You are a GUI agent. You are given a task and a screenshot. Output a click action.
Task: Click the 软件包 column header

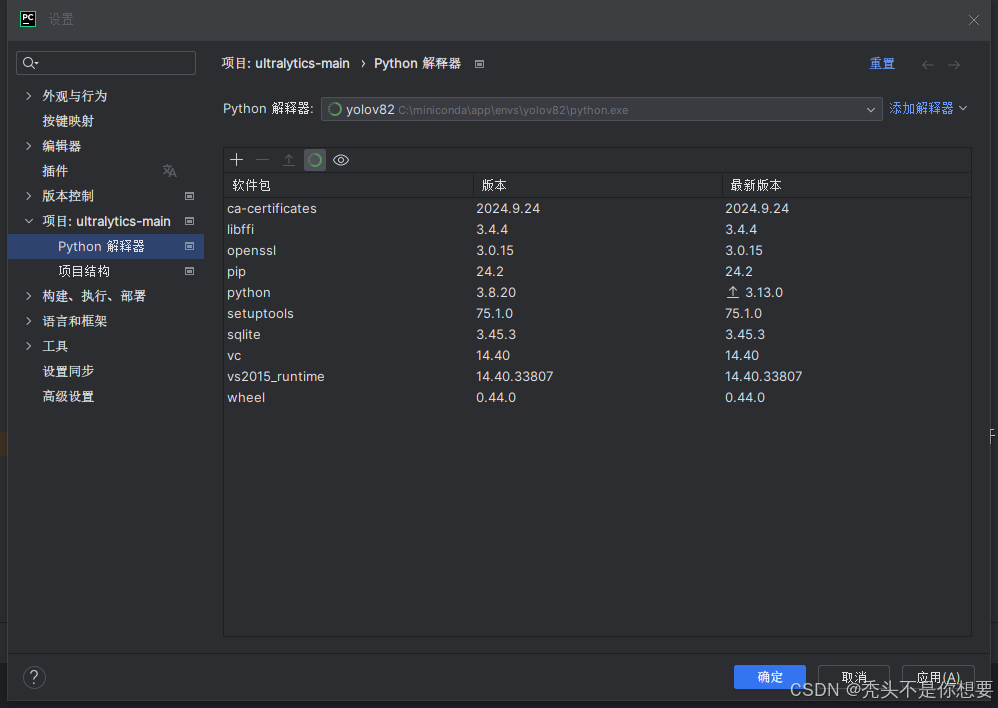click(348, 185)
